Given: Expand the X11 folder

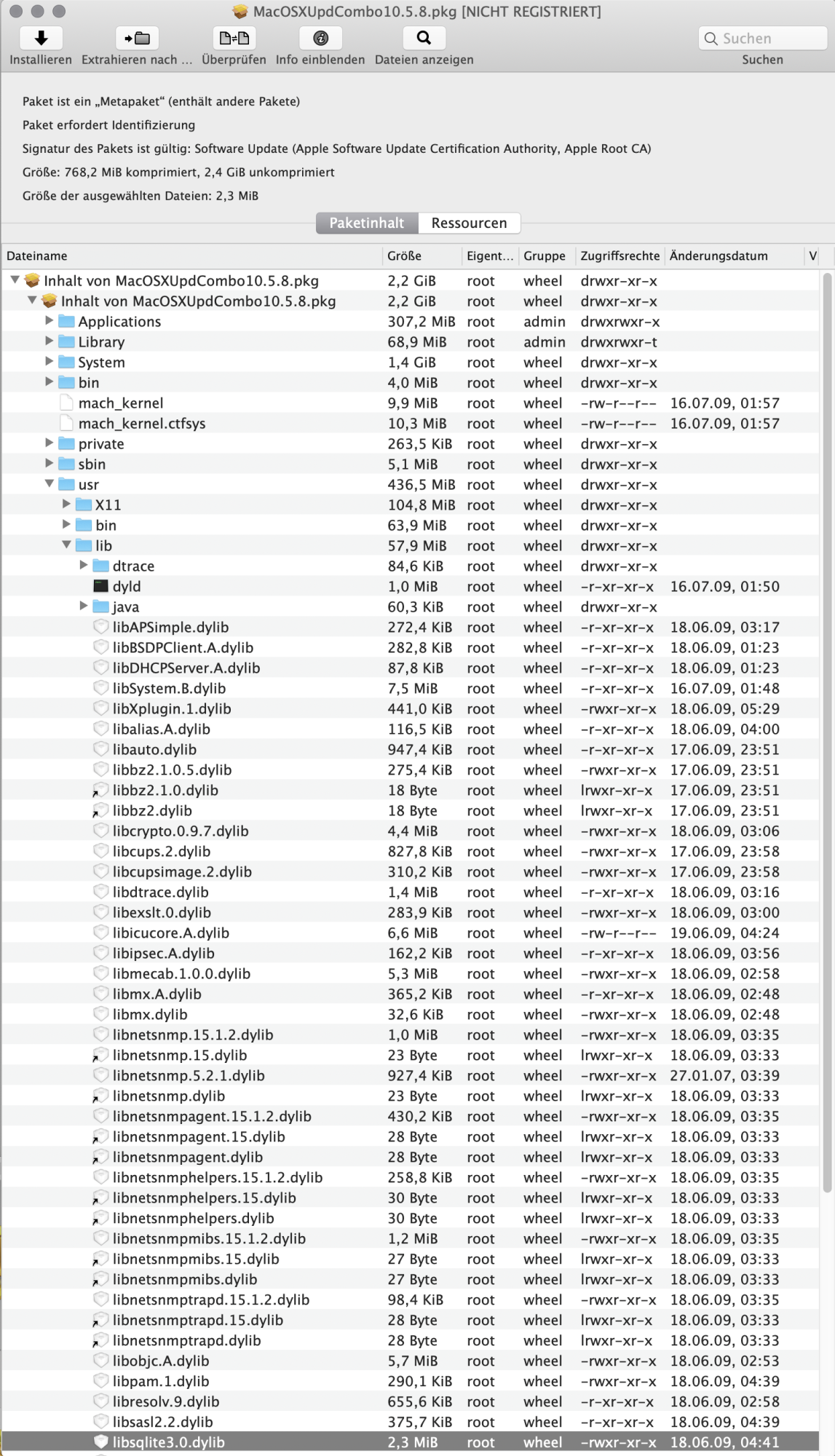Looking at the screenshot, I should click(x=67, y=504).
